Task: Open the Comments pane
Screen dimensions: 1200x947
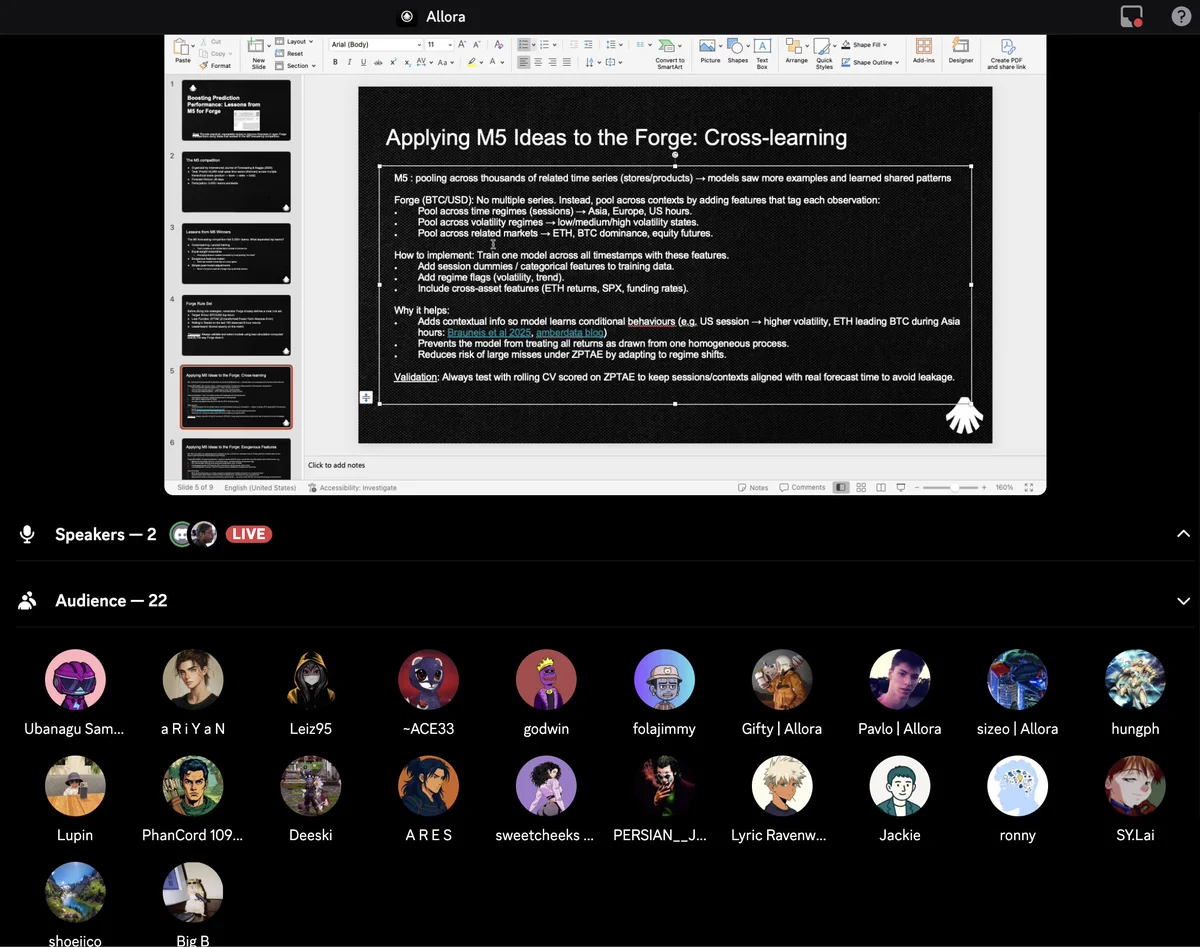Action: pos(802,487)
